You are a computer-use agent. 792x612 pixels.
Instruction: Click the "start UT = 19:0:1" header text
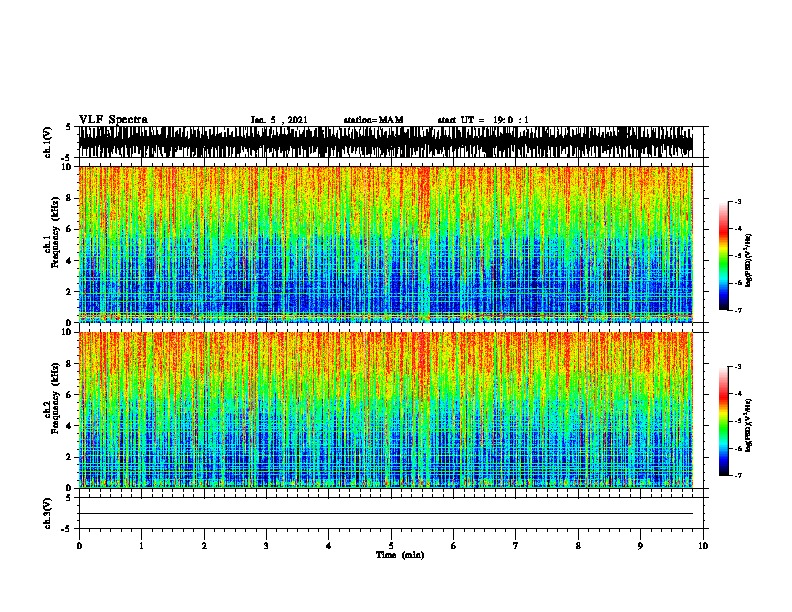pyautogui.click(x=483, y=120)
